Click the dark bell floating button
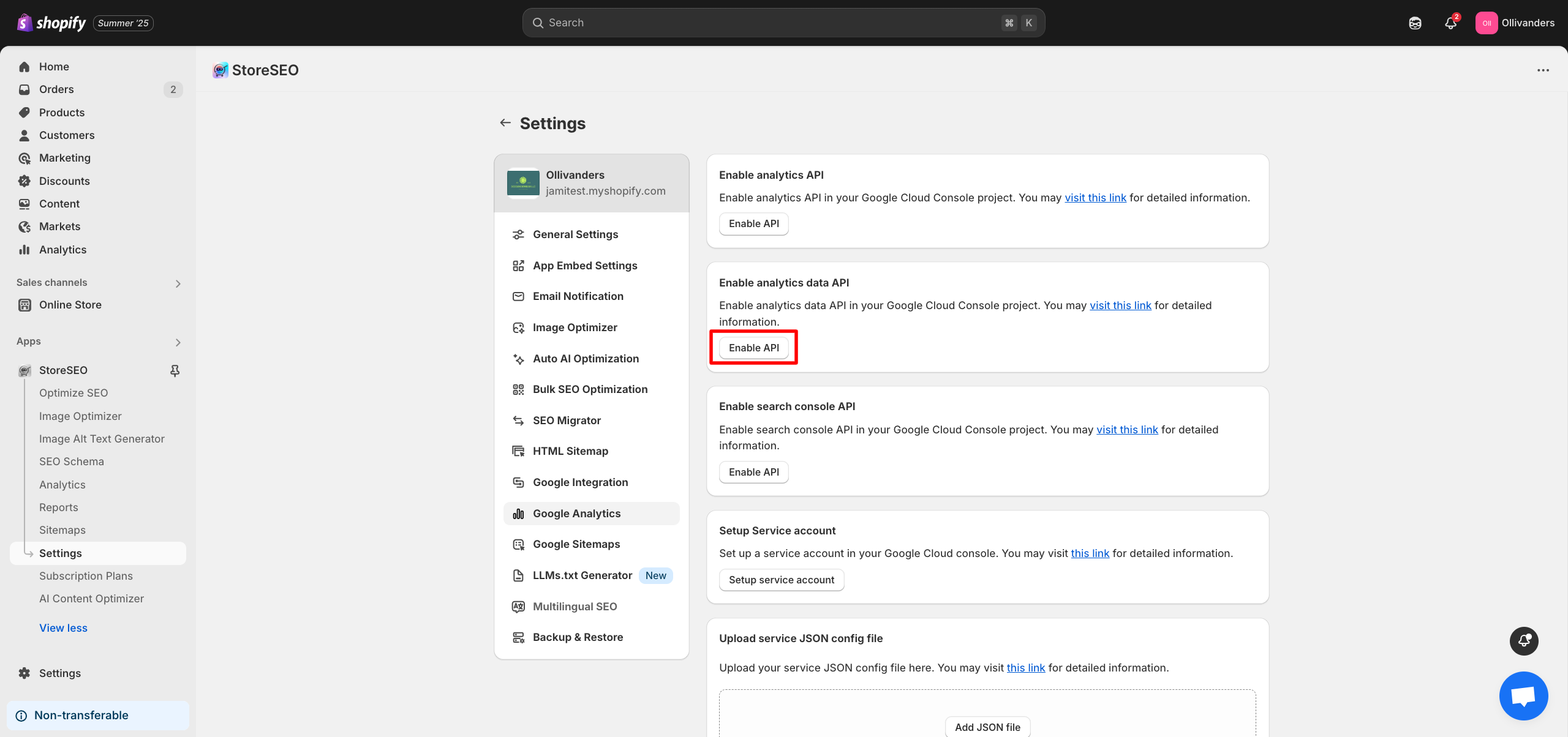Screen dimensions: 1568x737 (1524, 641)
